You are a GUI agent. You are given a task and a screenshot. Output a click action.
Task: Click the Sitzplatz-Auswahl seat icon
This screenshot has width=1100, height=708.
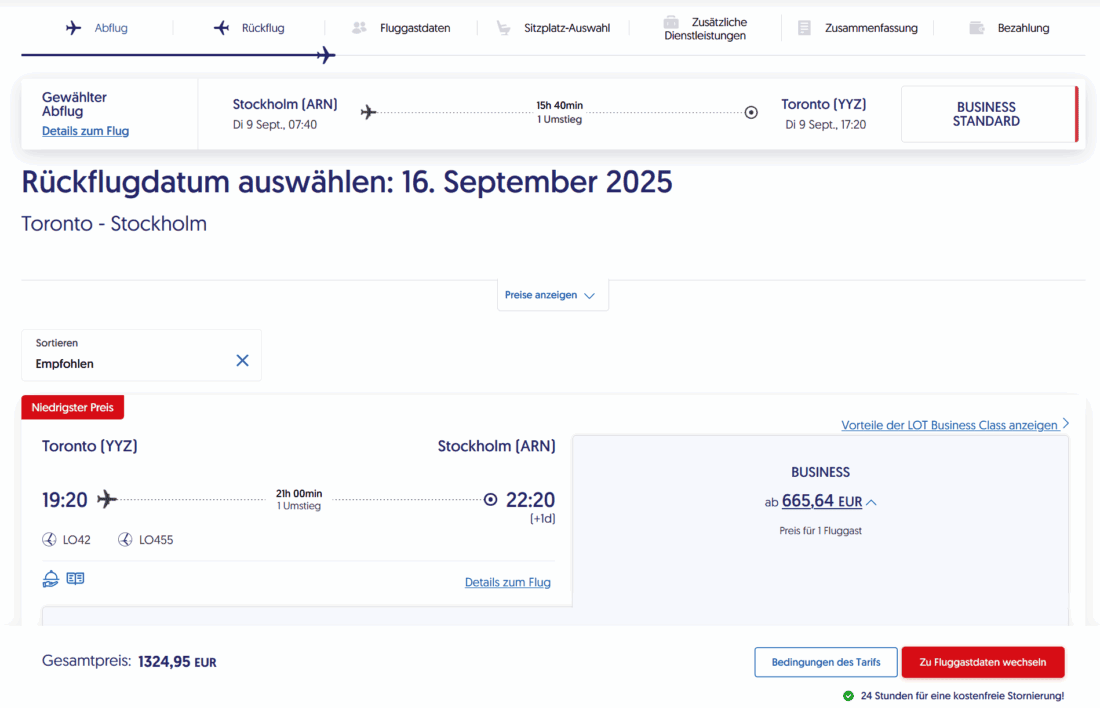pos(503,28)
